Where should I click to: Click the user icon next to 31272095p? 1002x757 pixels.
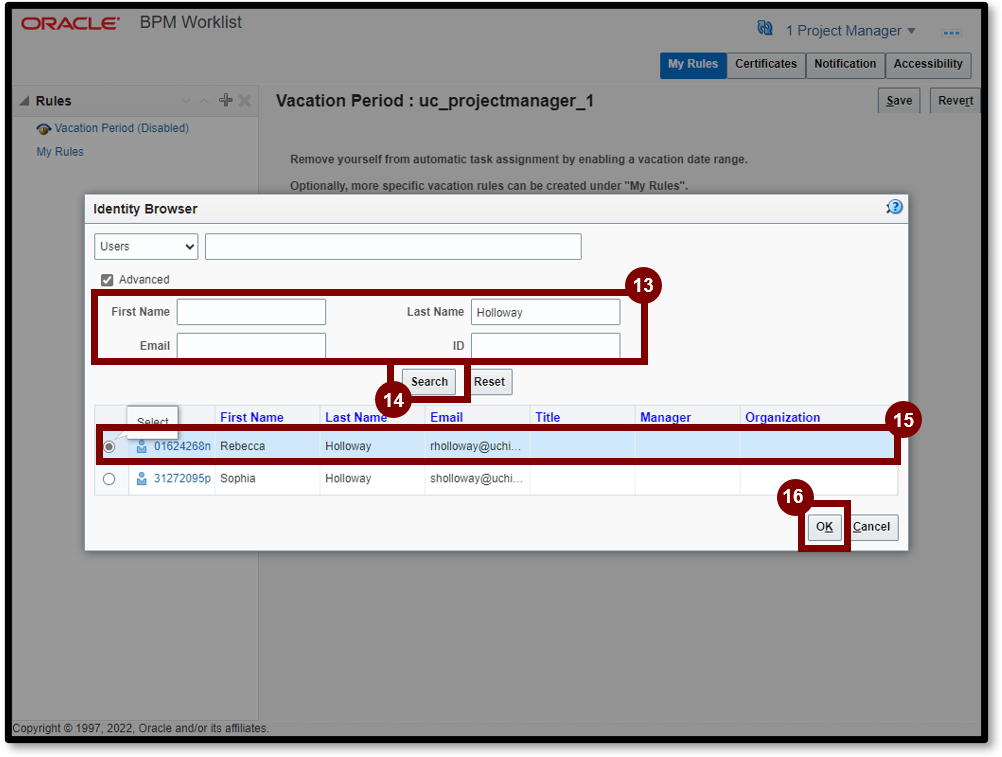142,478
